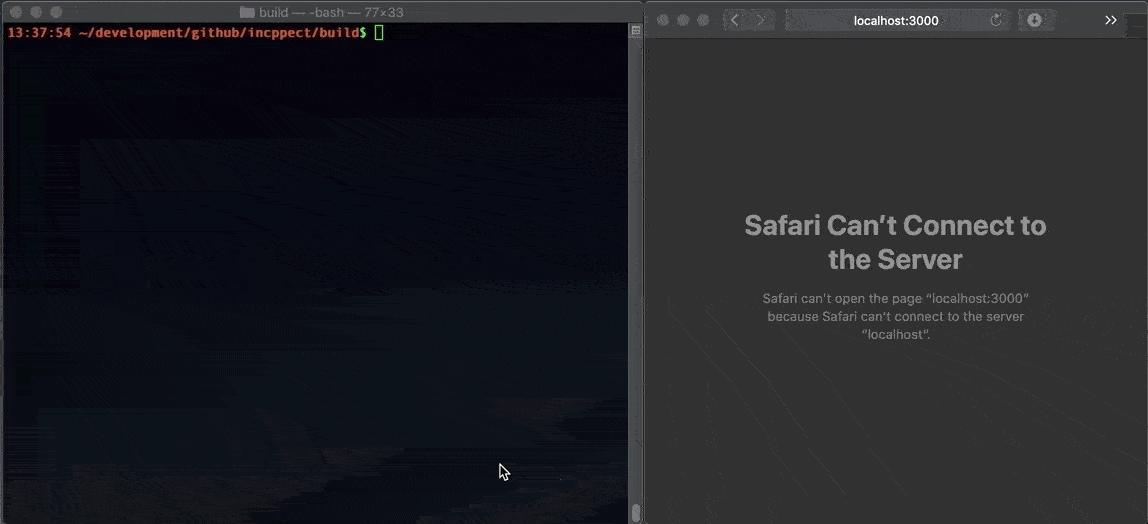This screenshot has height=524, width=1148.
Task: Click the "build — -bash — 77×33" window title
Action: (x=331, y=12)
